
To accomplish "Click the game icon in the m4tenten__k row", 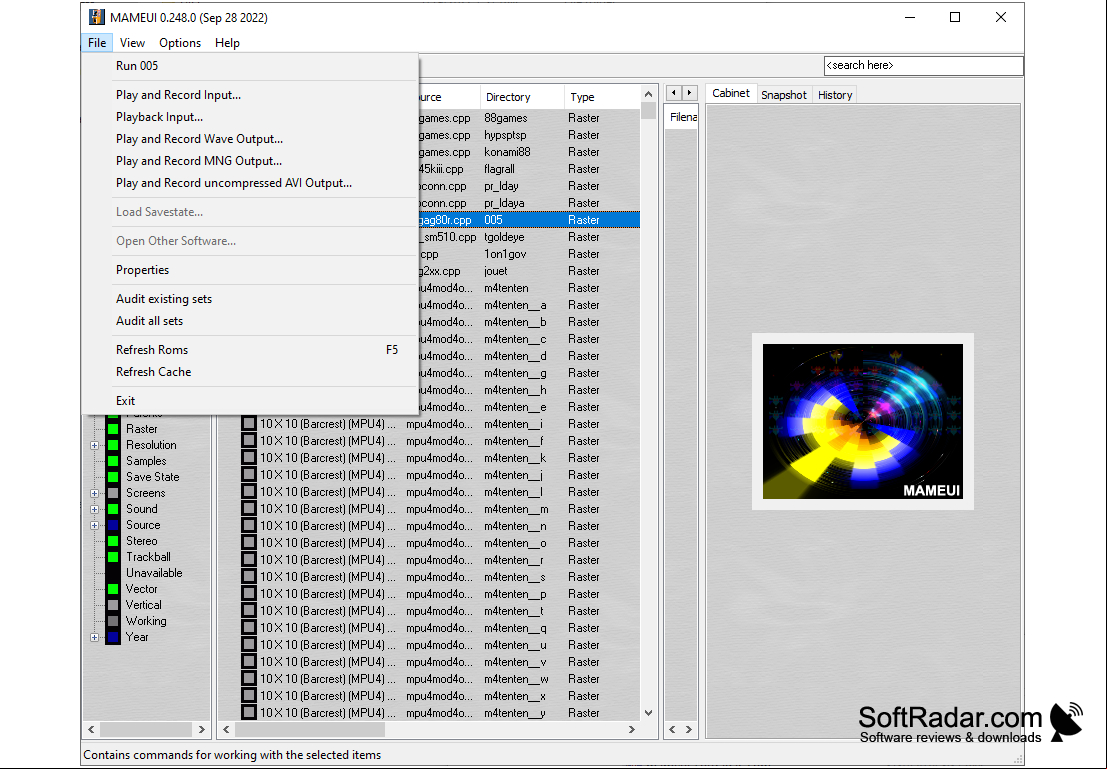I will tap(249, 458).
